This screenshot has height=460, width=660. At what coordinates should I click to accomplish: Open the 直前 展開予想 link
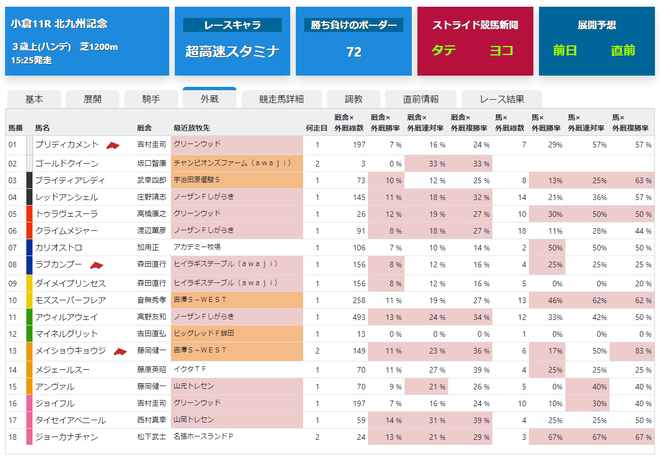coord(623,51)
